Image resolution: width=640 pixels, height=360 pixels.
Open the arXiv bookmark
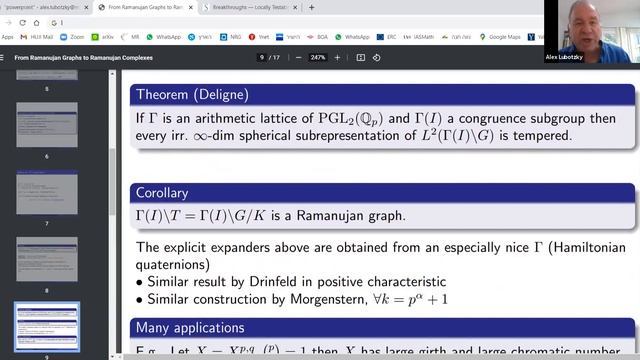click(103, 37)
